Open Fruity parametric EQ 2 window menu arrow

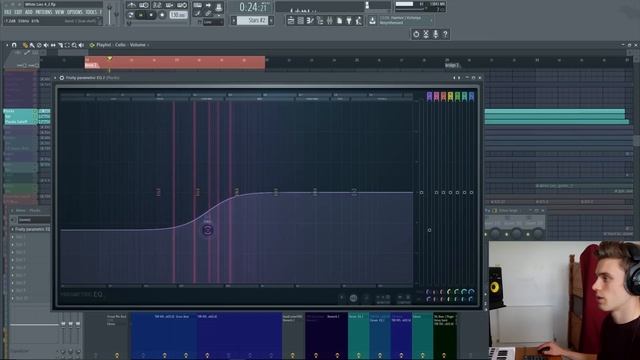click(x=56, y=78)
